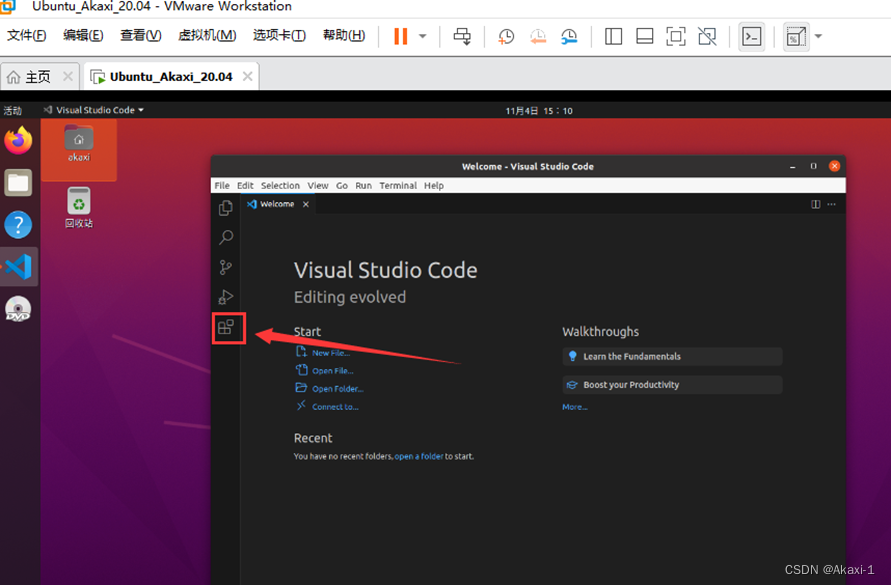The height and width of the screenshot is (585, 891).
Task: Select the akaxi home folder icon
Action: tap(78, 143)
